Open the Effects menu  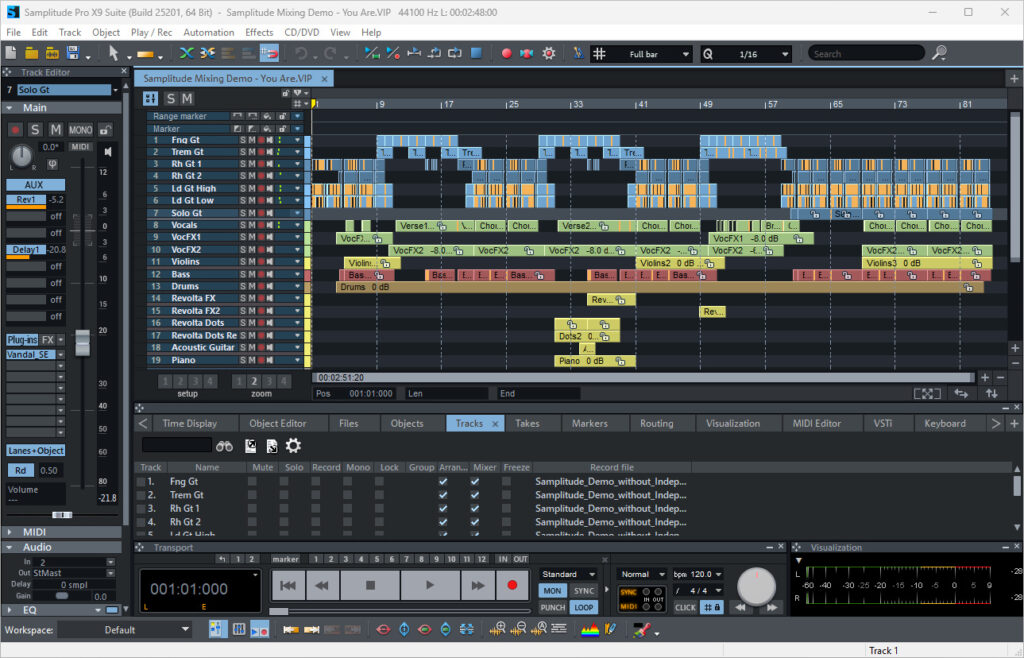click(259, 33)
